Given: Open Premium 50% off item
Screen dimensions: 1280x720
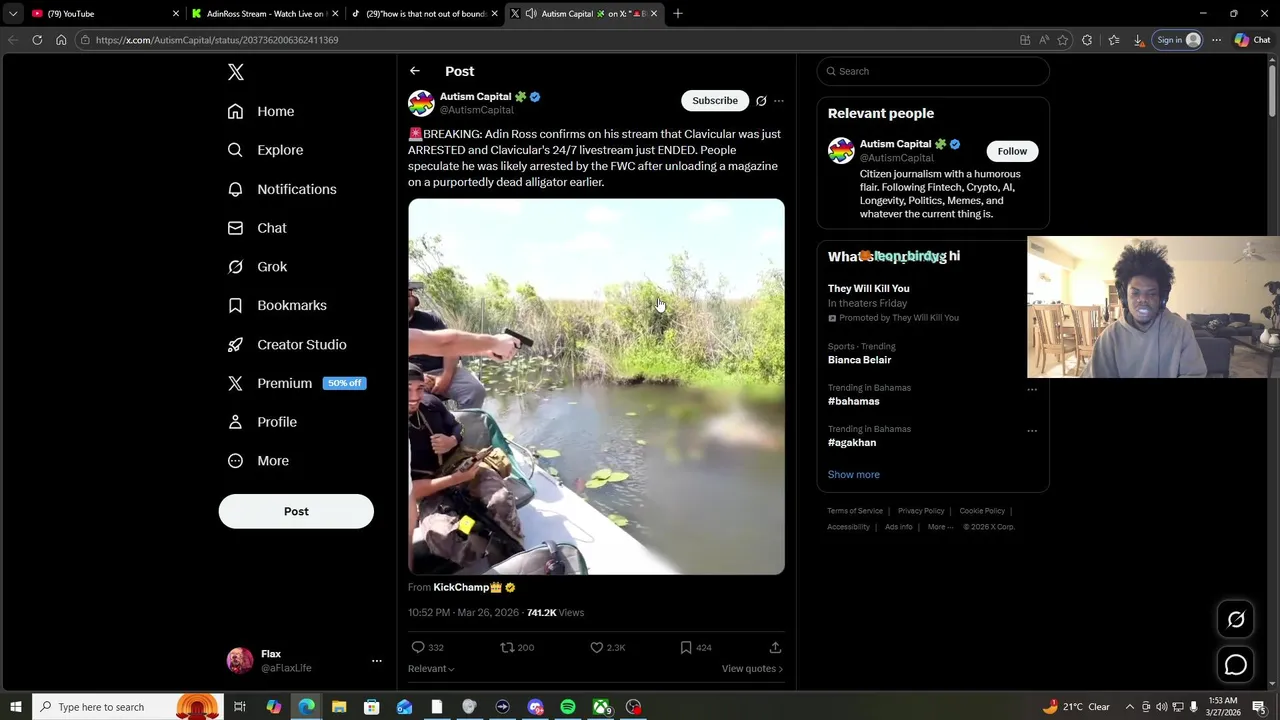Looking at the screenshot, I should click(x=296, y=383).
